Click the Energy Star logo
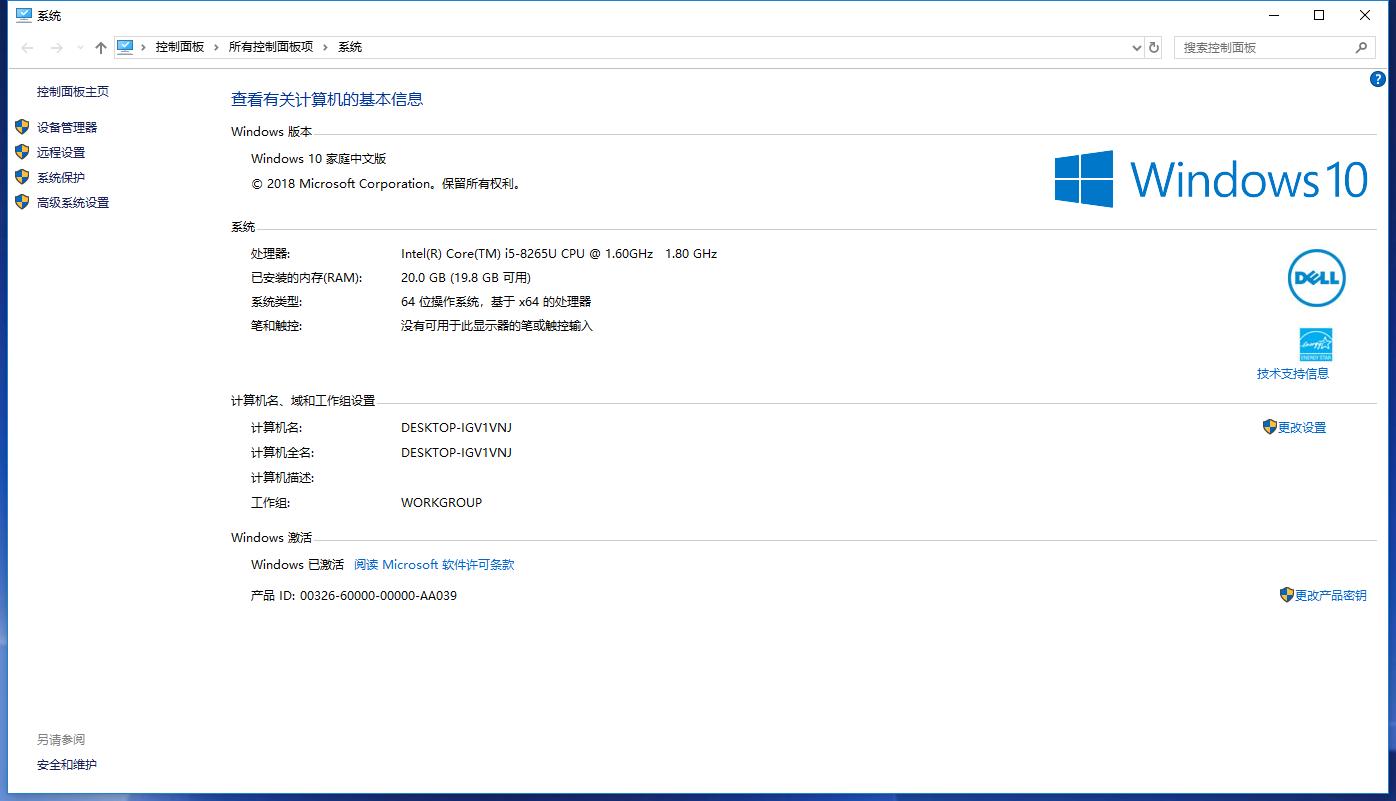Image resolution: width=1396 pixels, height=801 pixels. tap(1316, 344)
